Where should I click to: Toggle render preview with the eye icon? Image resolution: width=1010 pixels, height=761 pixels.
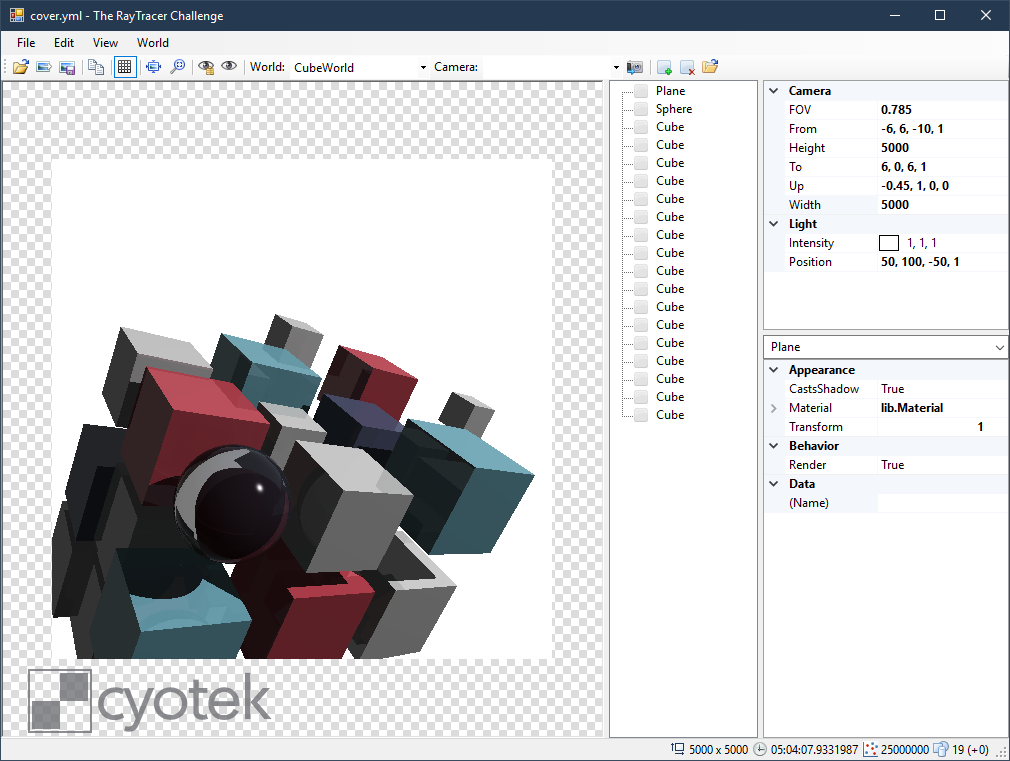[x=229, y=67]
